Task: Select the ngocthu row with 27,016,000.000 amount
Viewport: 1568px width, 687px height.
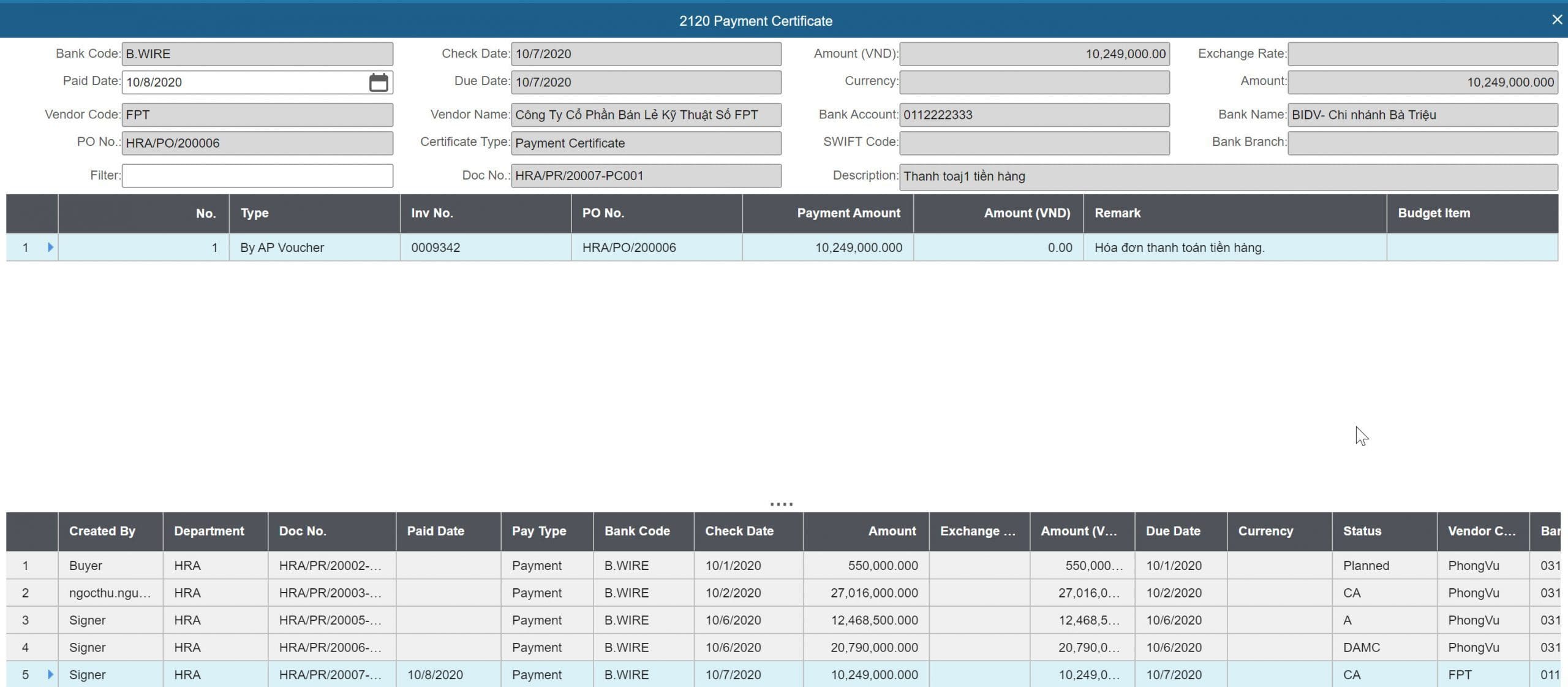Action: click(873, 593)
